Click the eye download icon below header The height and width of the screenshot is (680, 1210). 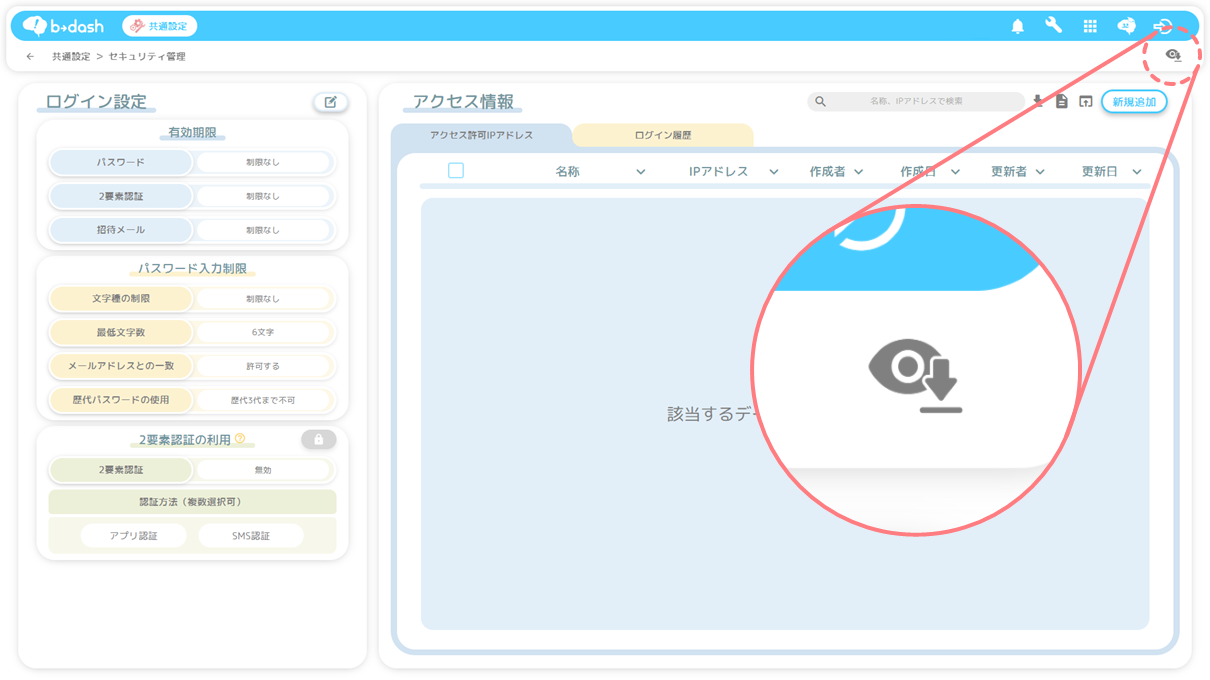[x=1174, y=56]
